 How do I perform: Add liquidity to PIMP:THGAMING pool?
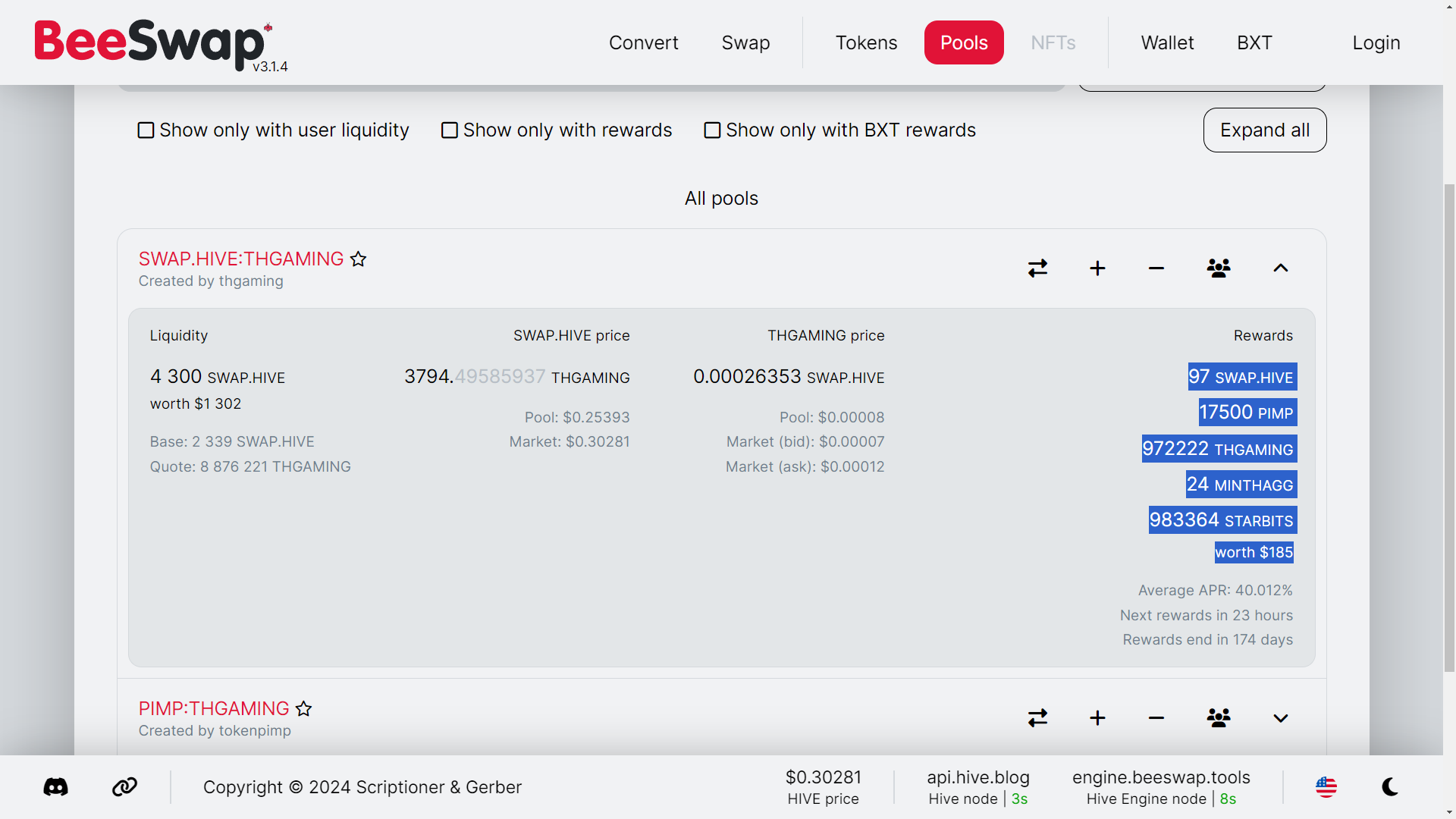(x=1097, y=718)
